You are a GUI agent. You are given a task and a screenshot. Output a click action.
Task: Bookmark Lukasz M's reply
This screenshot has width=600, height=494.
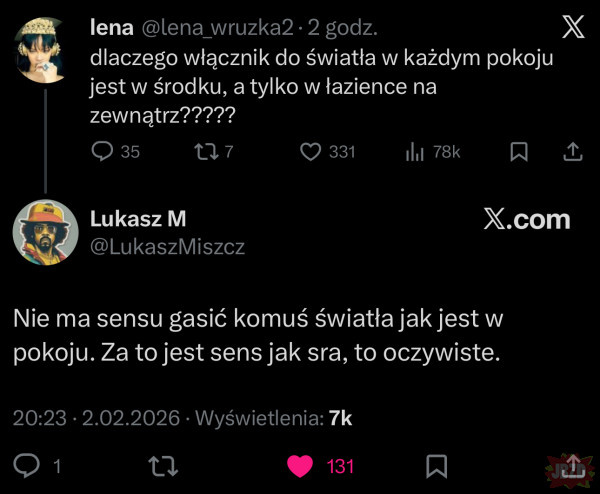(x=437, y=466)
